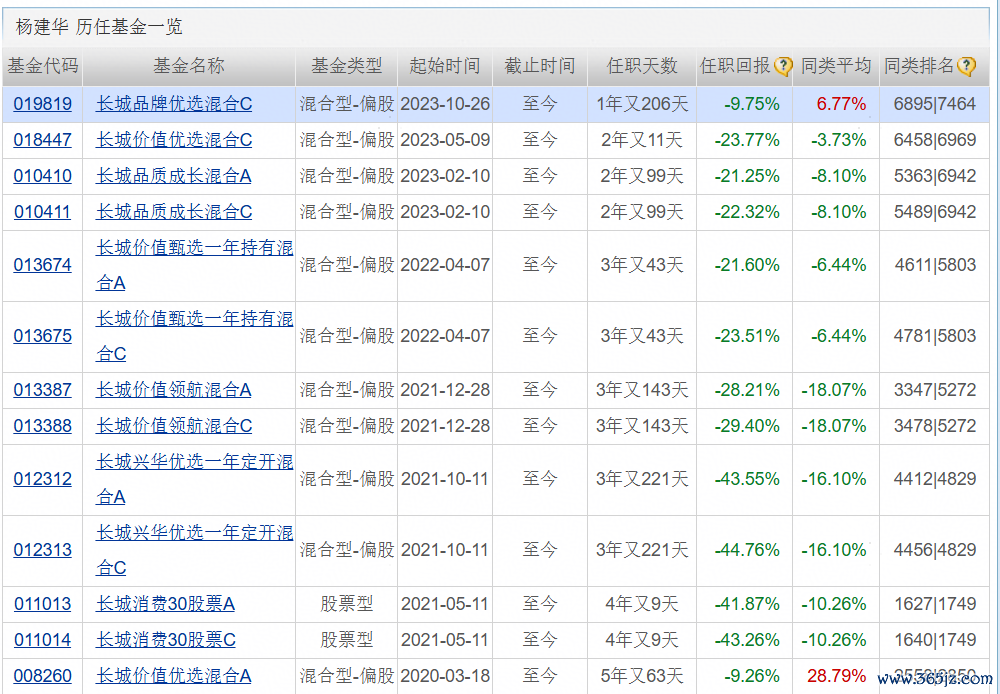Open fund code 019819 link

pyautogui.click(x=43, y=104)
